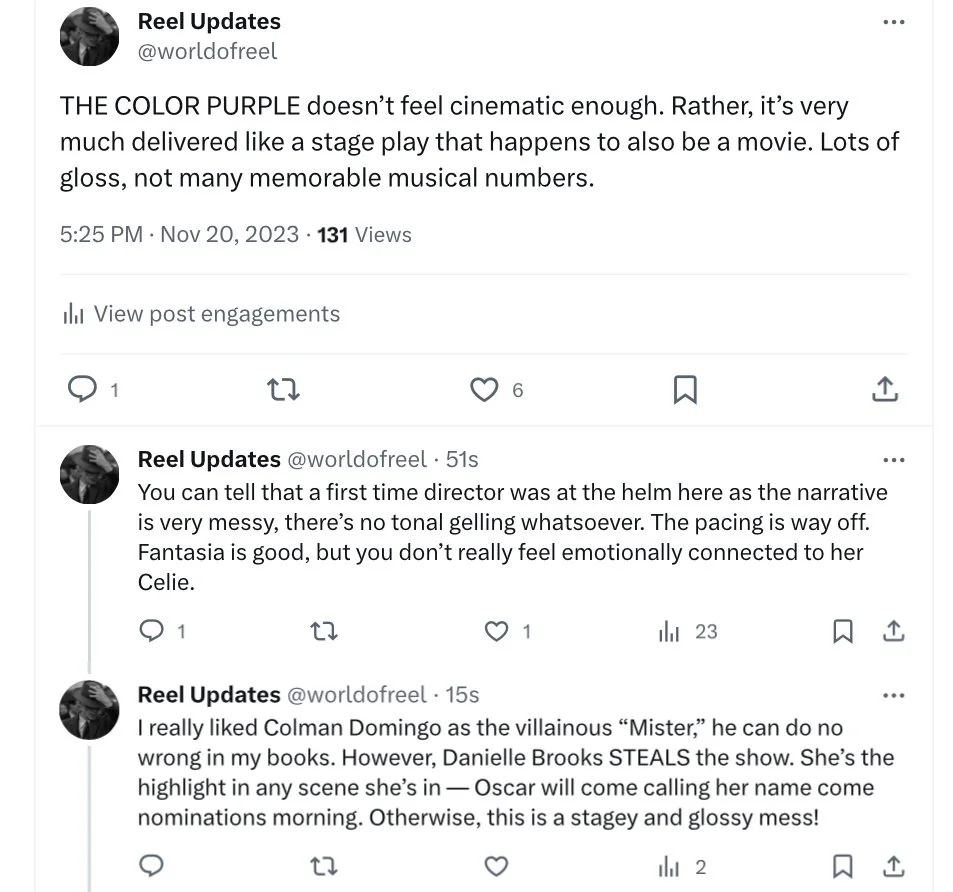Reply to the first-time director reply
953x892 pixels.
pos(152,631)
